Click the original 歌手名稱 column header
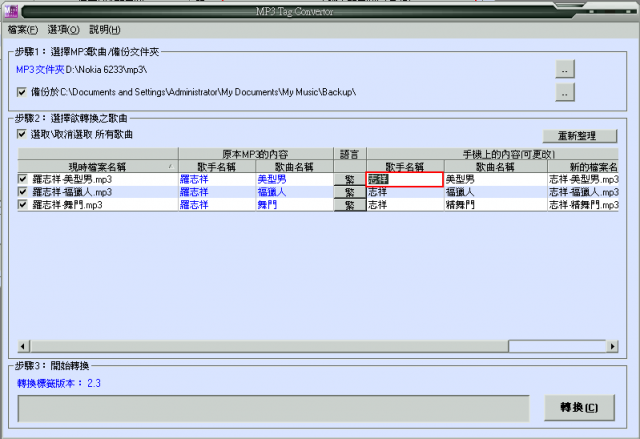Viewport: 640px width, 439px height. pos(217,166)
